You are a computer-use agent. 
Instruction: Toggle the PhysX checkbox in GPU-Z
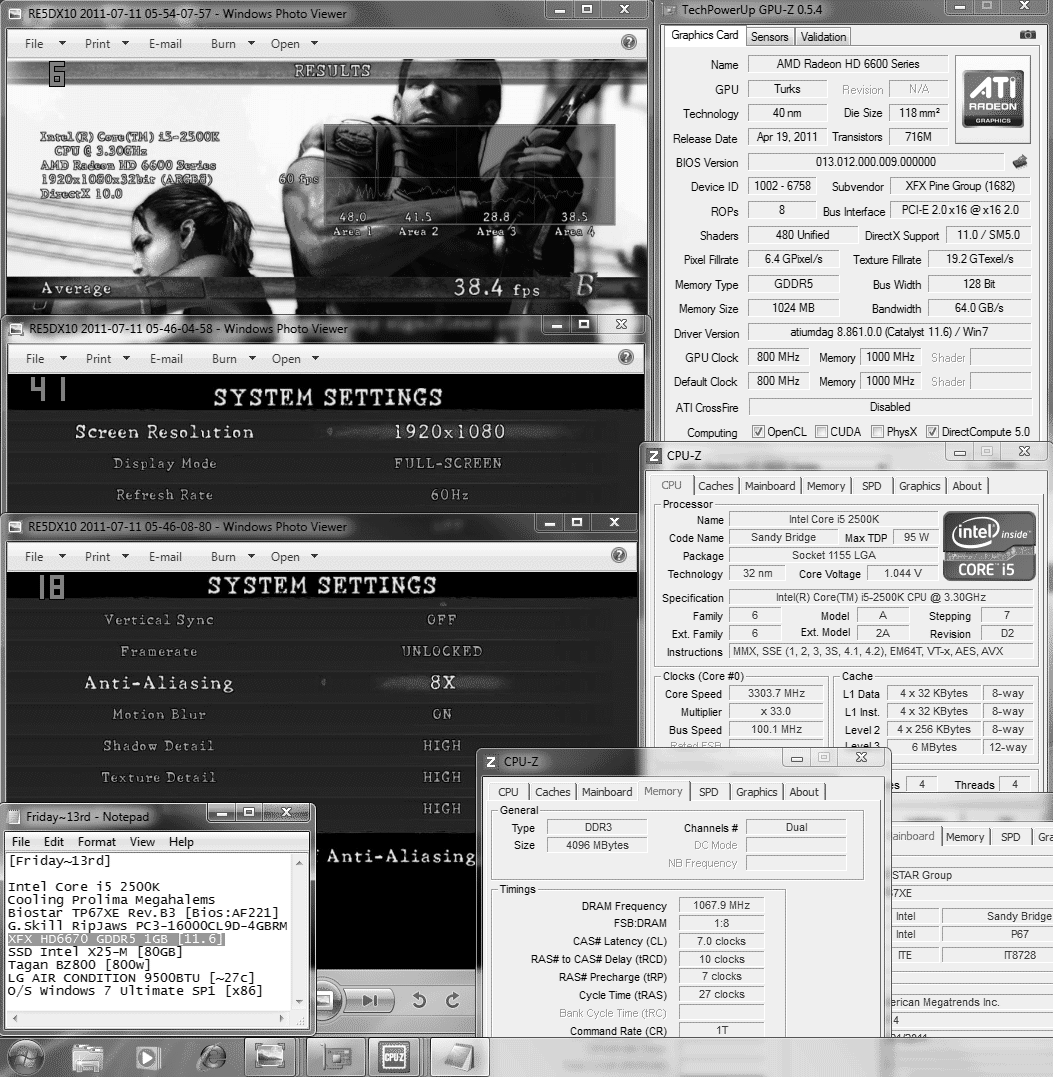pyautogui.click(x=877, y=431)
